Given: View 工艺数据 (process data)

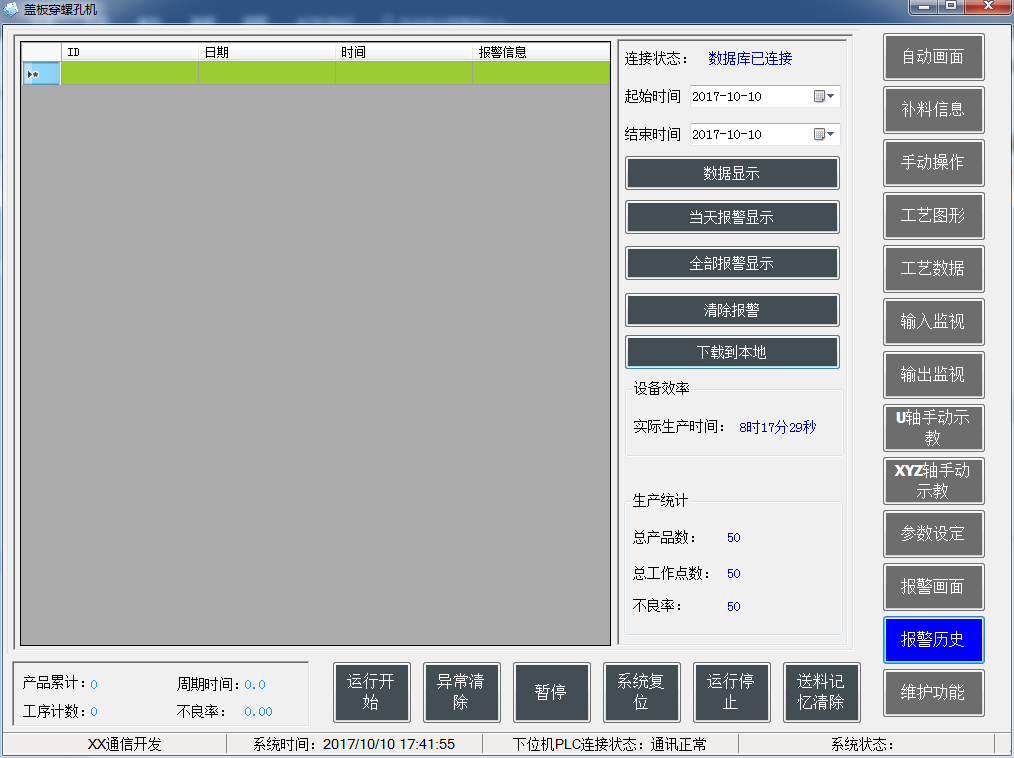Looking at the screenshot, I should 933,269.
